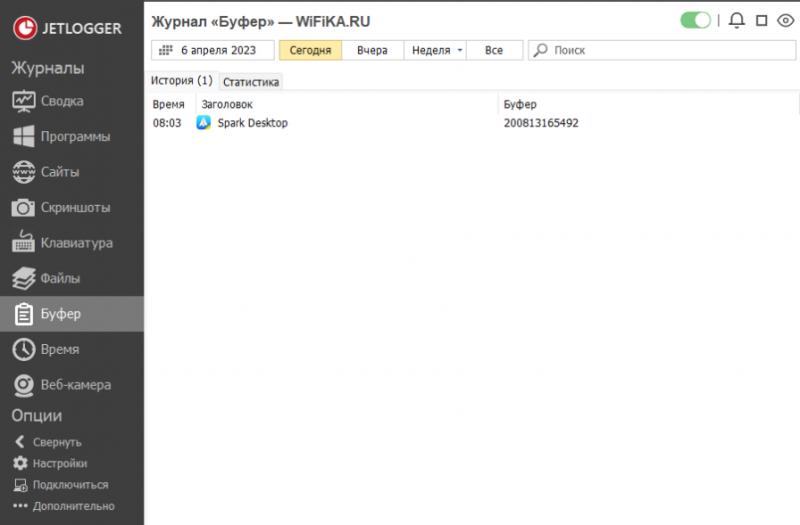The image size is (800, 525).
Task: Show entries for Вчера
Action: point(372,50)
